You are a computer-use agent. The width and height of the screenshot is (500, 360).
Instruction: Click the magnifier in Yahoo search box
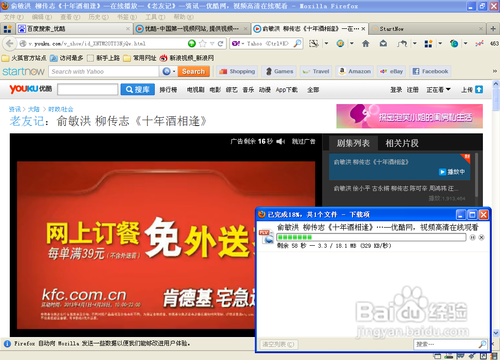297,43
